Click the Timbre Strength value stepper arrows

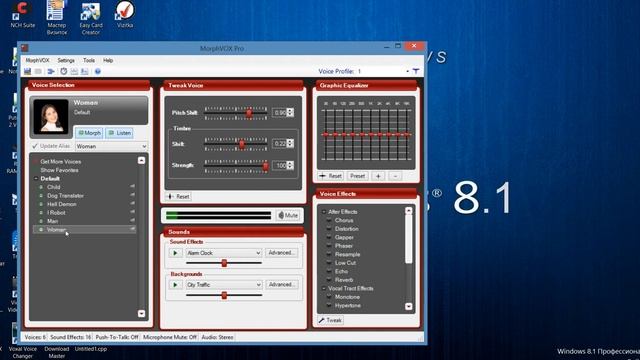(290, 165)
